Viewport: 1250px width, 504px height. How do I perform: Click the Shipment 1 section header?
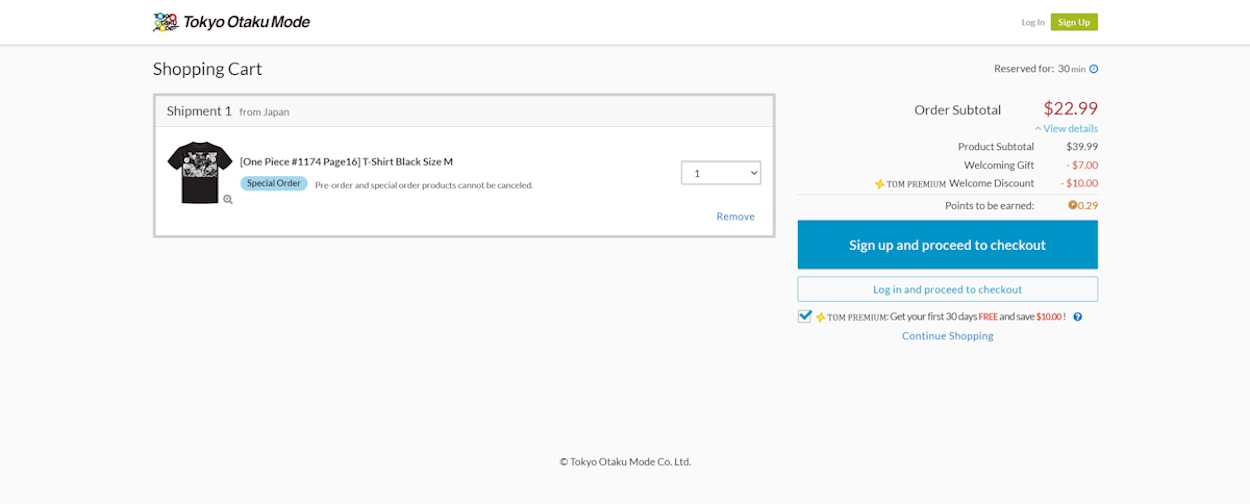click(x=199, y=111)
